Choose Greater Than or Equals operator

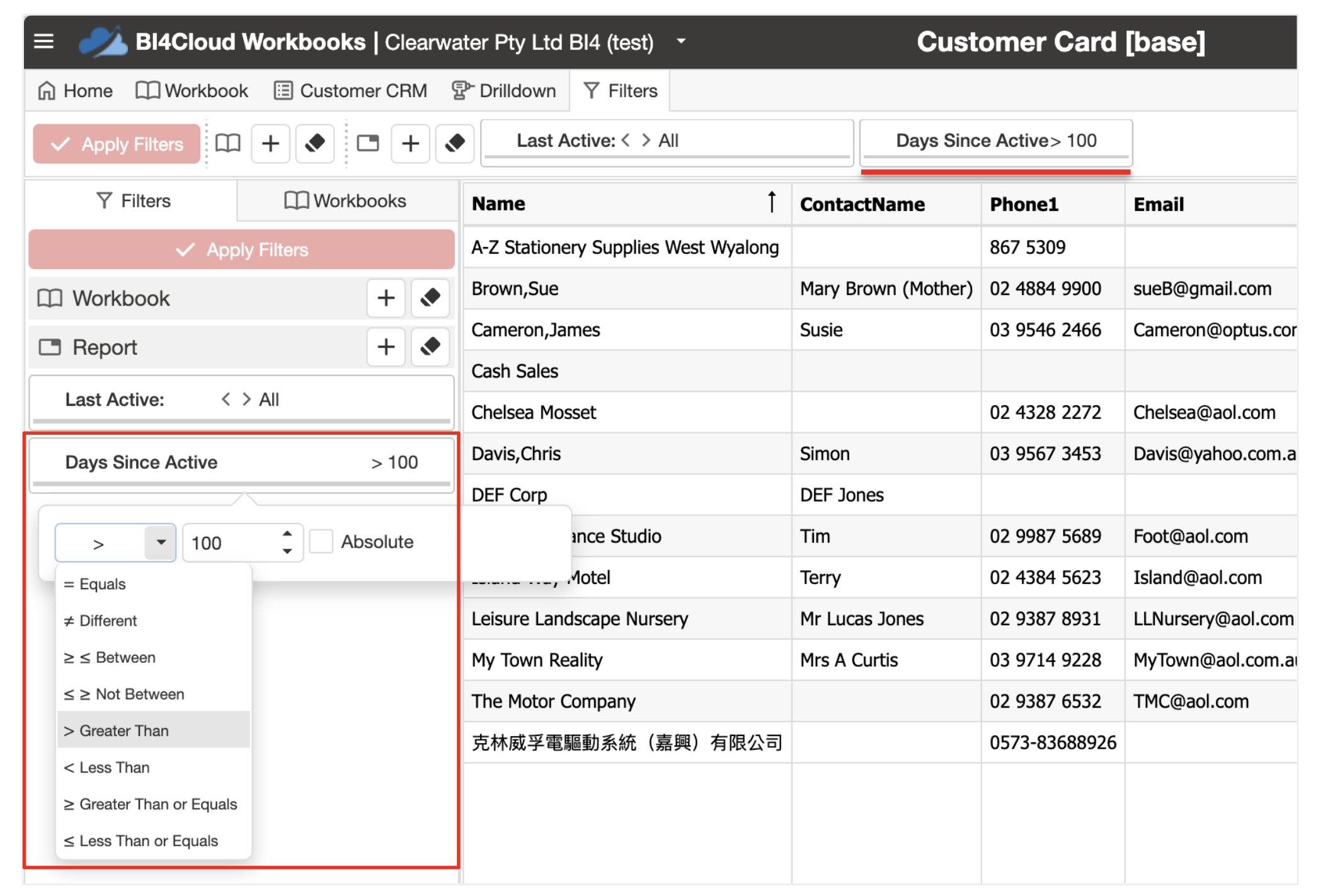(154, 804)
